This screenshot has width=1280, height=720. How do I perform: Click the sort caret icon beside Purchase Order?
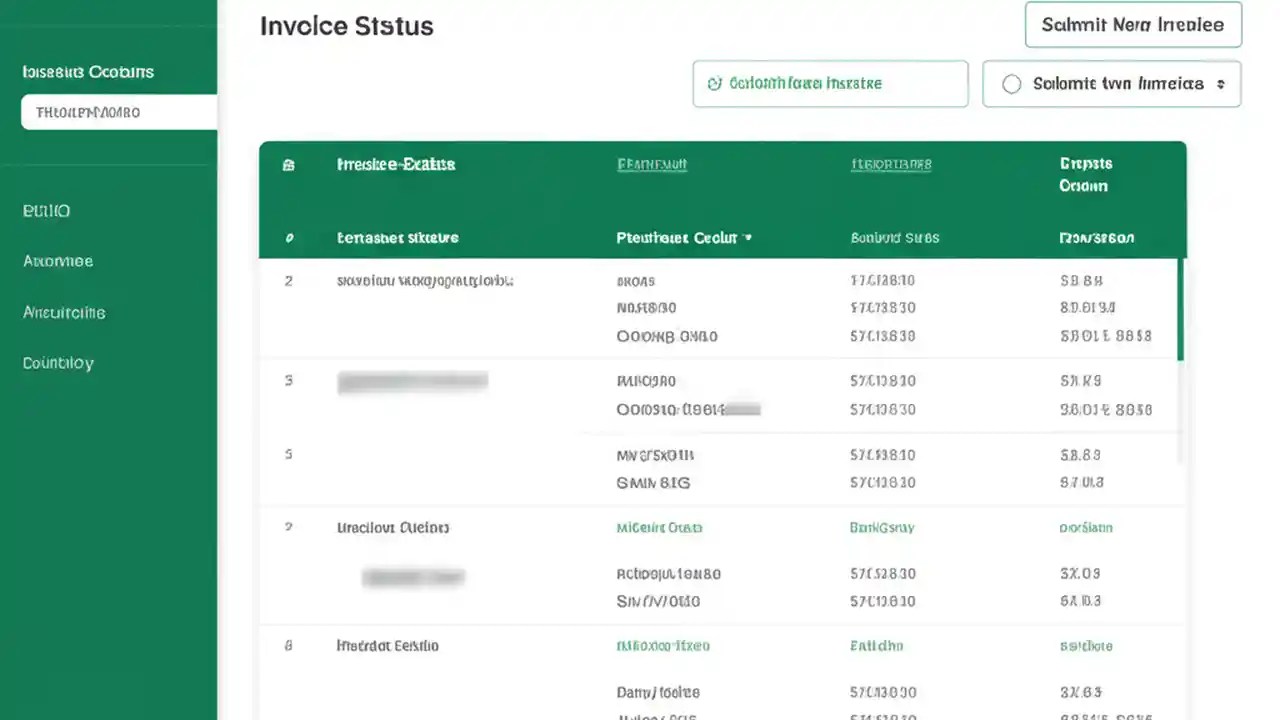pyautogui.click(x=748, y=238)
